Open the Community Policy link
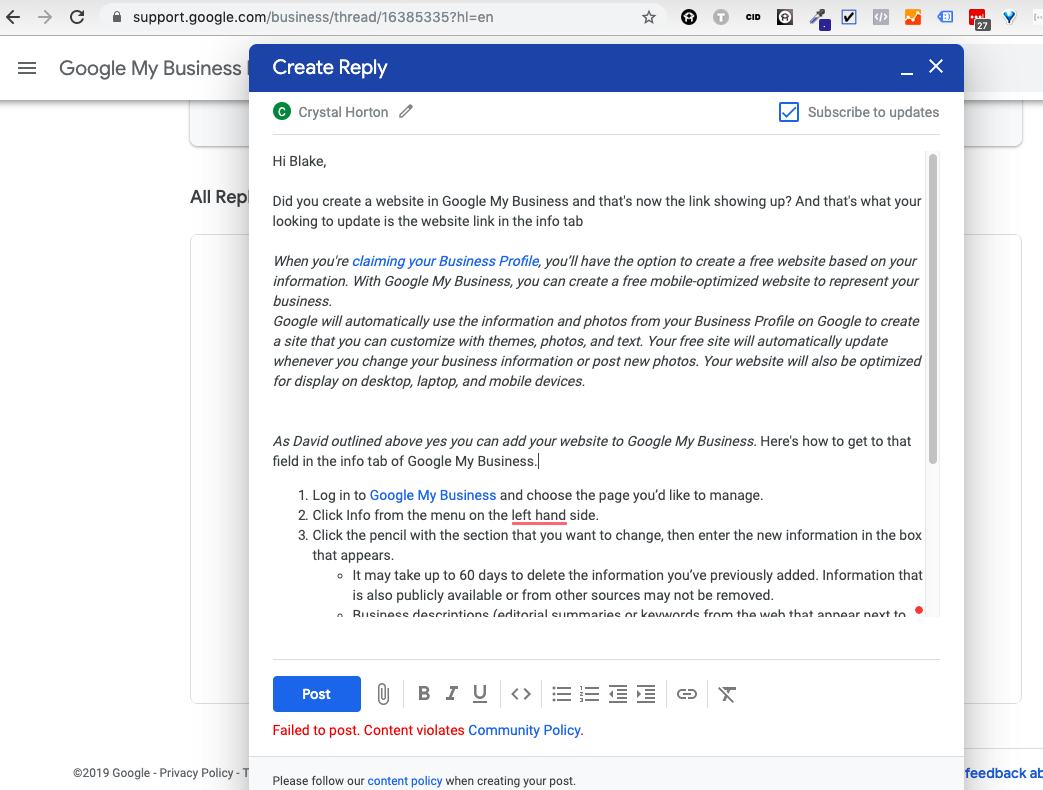This screenshot has height=790, width=1043. point(525,730)
